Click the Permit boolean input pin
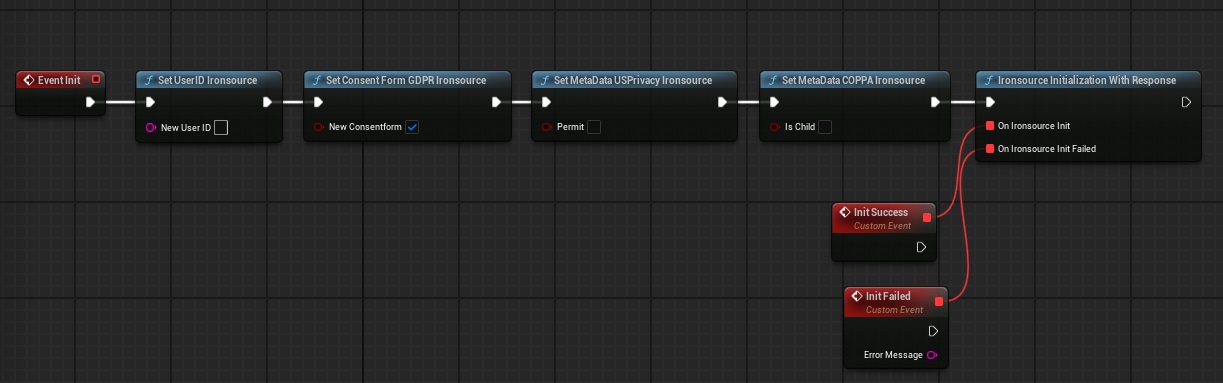This screenshot has height=383, width=1223. tap(547, 127)
